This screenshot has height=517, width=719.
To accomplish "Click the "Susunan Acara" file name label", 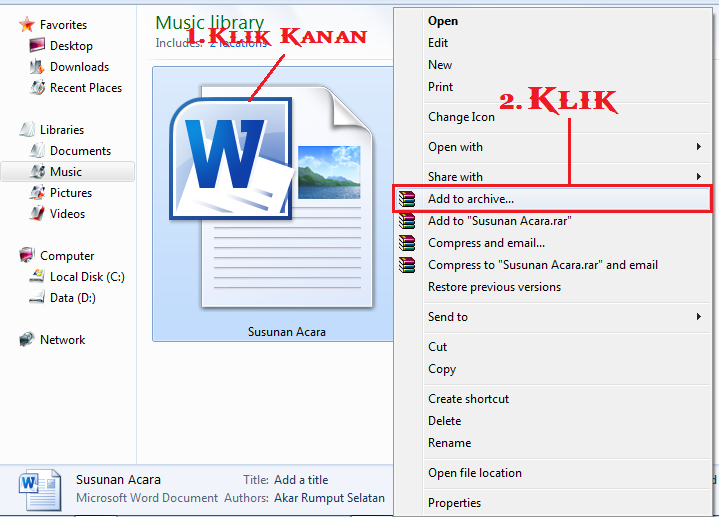I will pyautogui.click(x=287, y=332).
